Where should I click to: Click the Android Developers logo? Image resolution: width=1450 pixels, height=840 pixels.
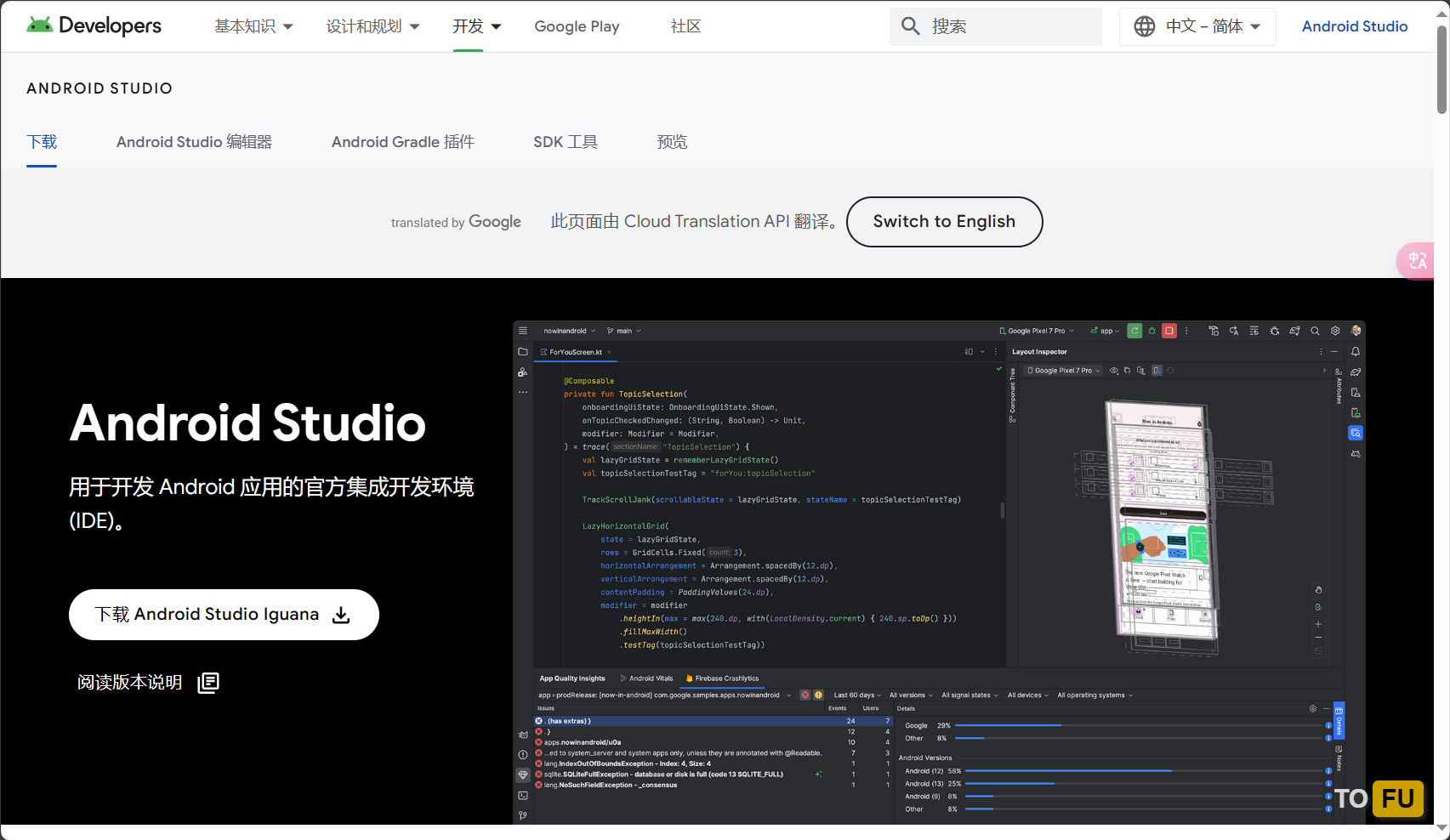click(94, 26)
